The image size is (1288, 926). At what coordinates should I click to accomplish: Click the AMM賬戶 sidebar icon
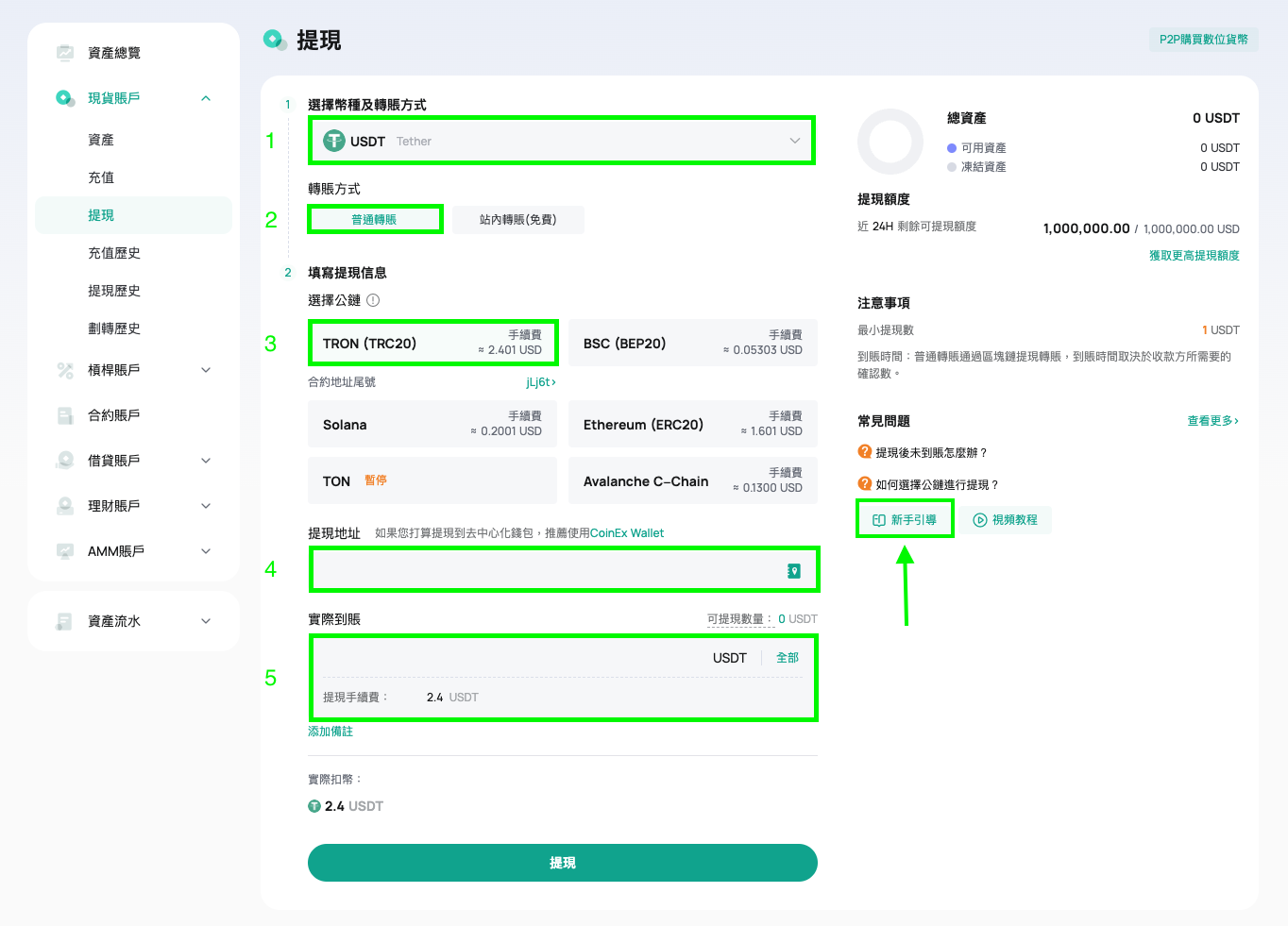(x=65, y=551)
